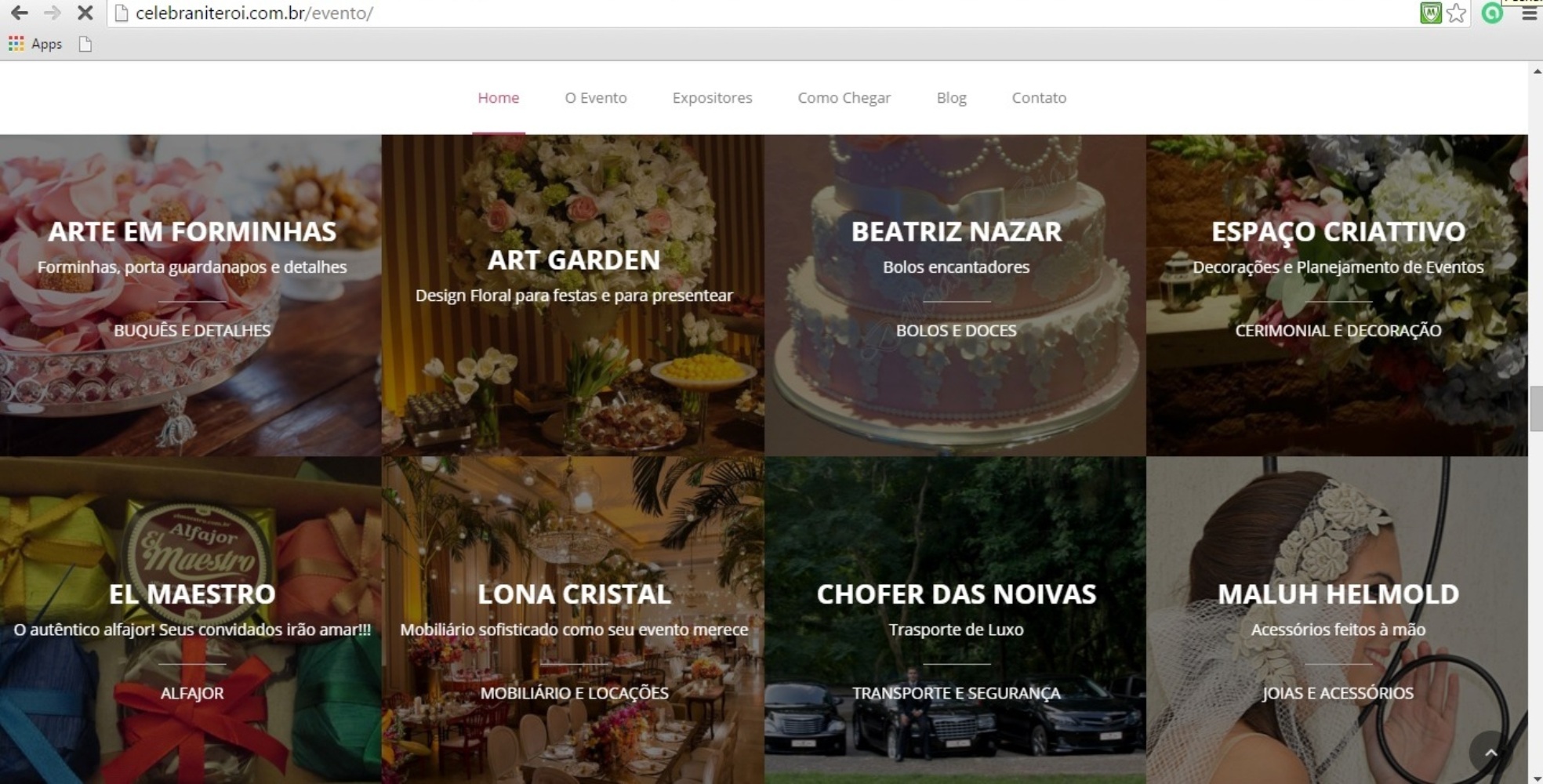Open the Como Chegar link

[844, 98]
